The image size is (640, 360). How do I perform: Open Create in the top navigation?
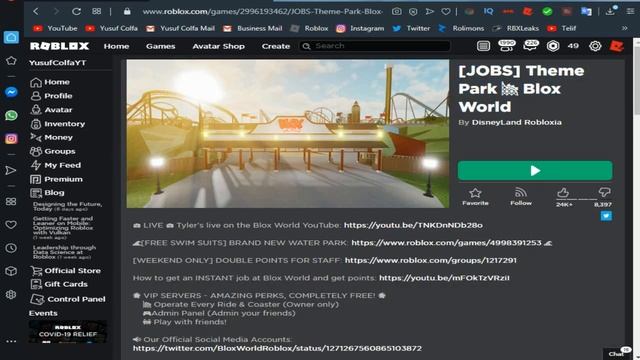pos(276,46)
